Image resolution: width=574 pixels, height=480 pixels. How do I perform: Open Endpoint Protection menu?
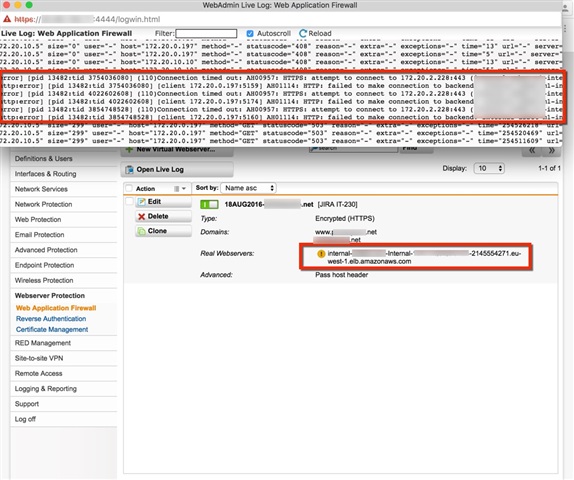pyautogui.click(x=44, y=265)
